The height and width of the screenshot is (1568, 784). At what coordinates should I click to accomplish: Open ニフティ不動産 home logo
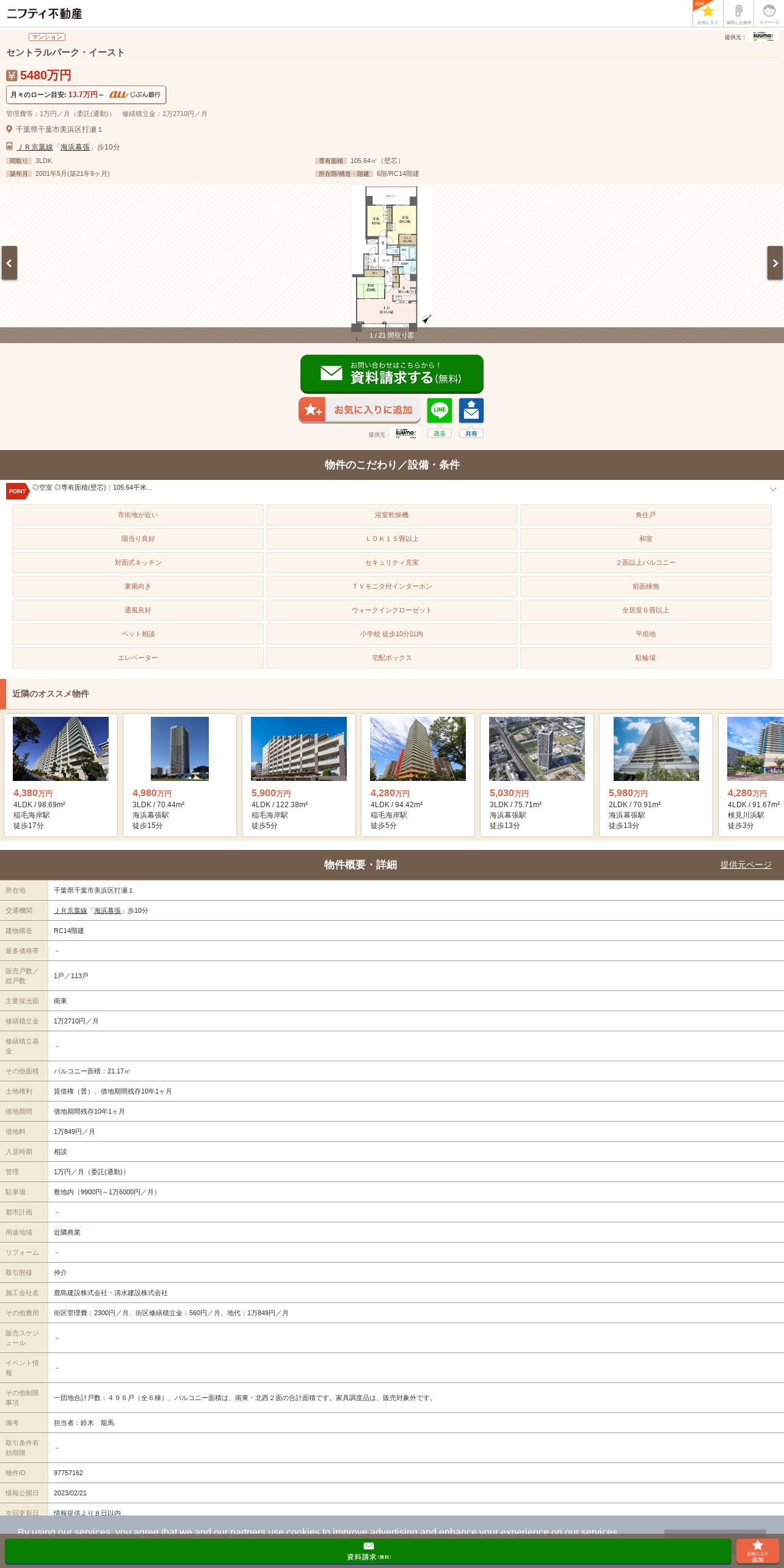[44, 13]
